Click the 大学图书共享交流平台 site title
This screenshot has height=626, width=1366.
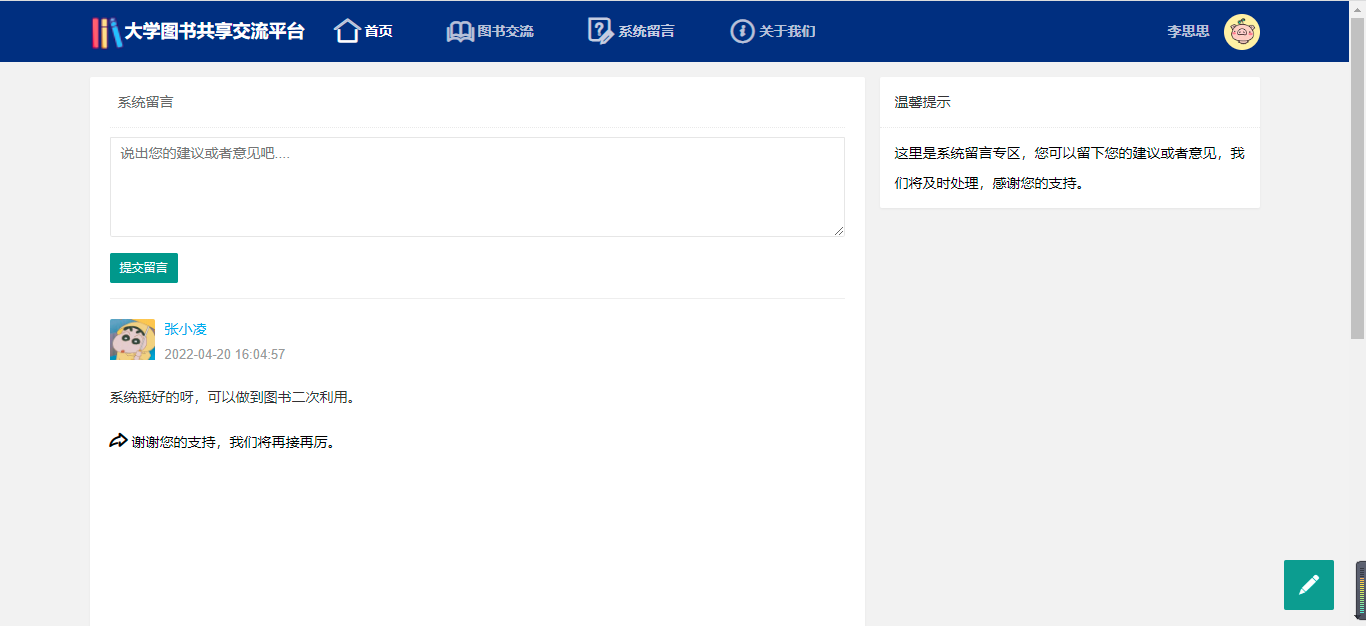[x=214, y=32]
